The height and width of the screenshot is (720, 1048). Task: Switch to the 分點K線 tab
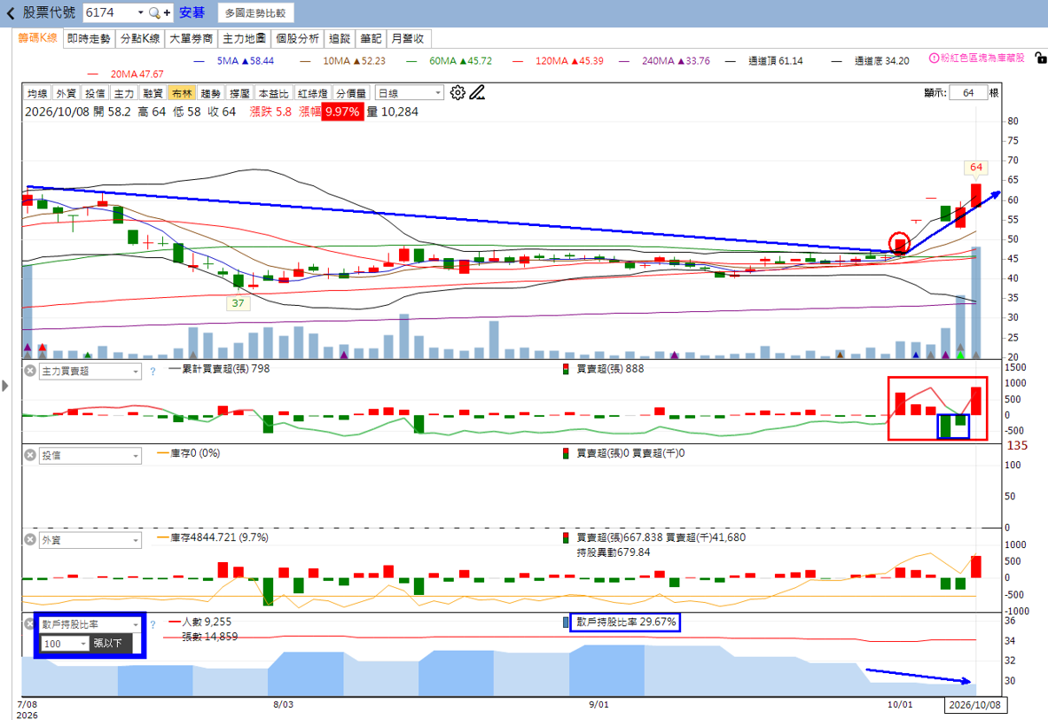click(x=140, y=39)
